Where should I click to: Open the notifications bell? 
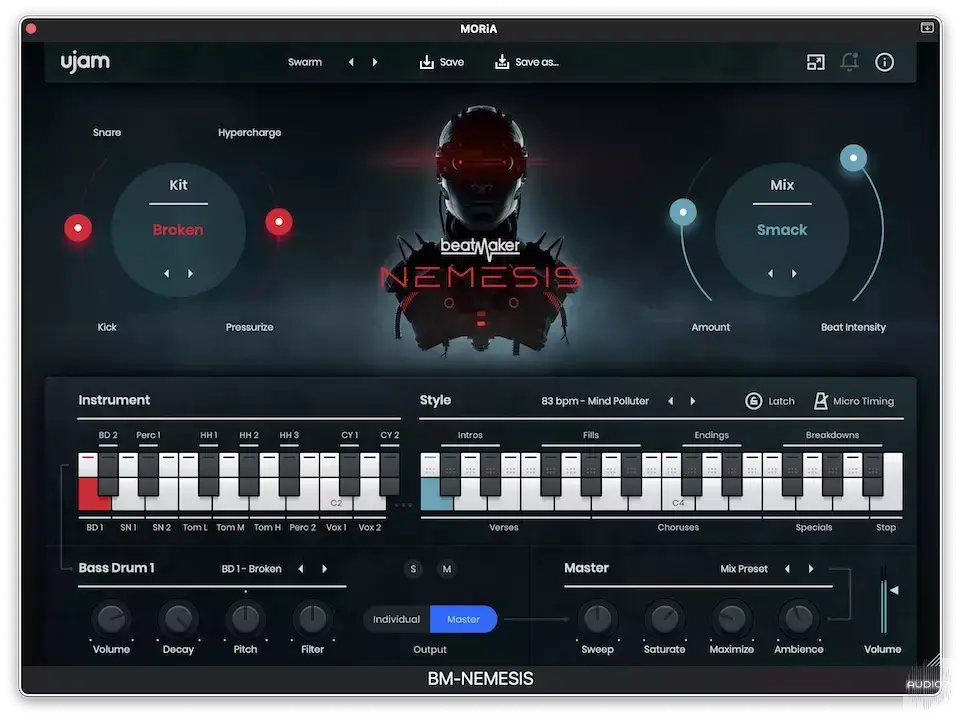coord(849,62)
